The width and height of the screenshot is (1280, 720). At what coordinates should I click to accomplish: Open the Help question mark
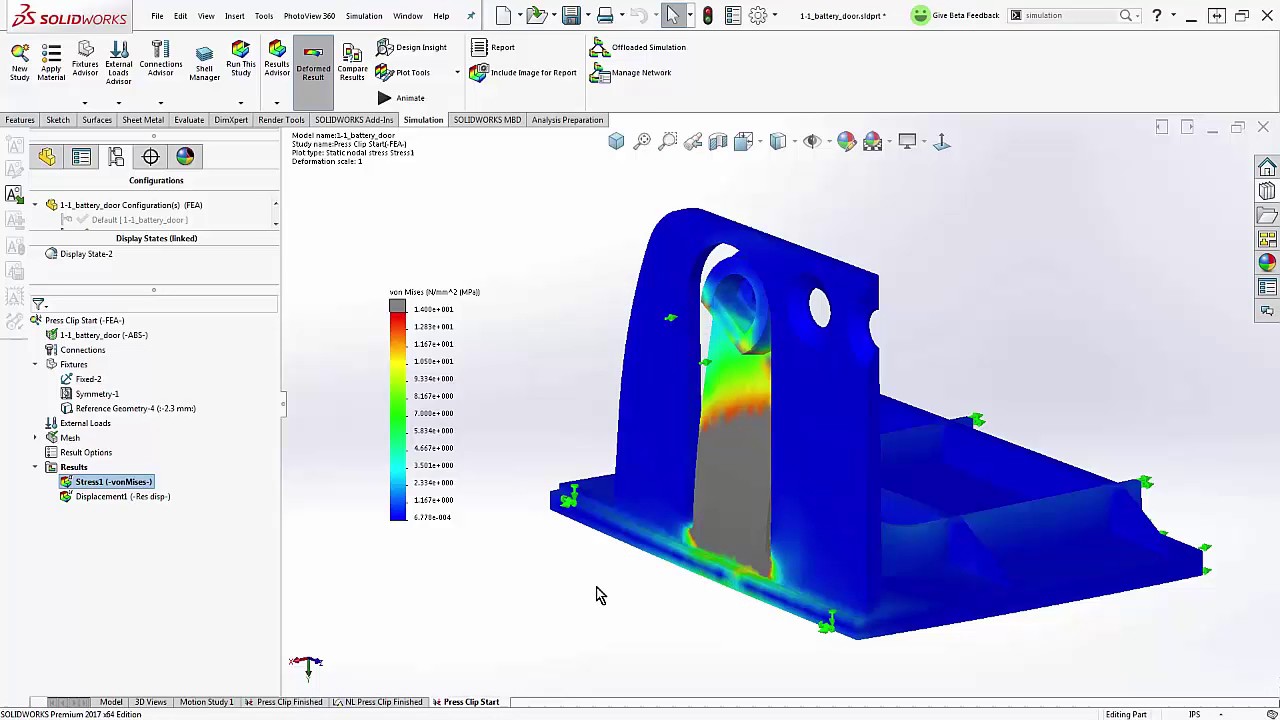pos(1157,15)
